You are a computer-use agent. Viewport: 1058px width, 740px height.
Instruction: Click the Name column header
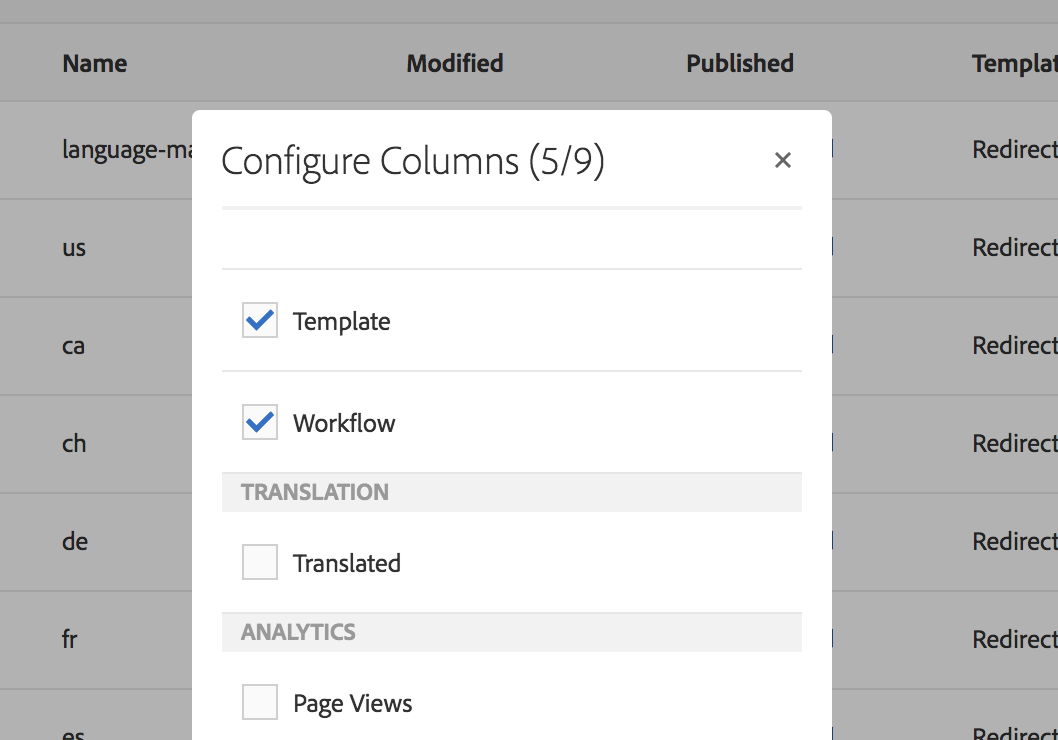pos(95,64)
